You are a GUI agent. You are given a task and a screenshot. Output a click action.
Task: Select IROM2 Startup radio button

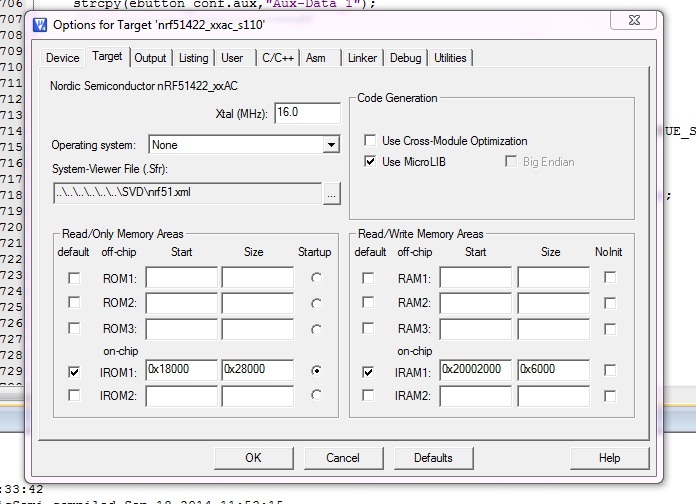coord(316,394)
